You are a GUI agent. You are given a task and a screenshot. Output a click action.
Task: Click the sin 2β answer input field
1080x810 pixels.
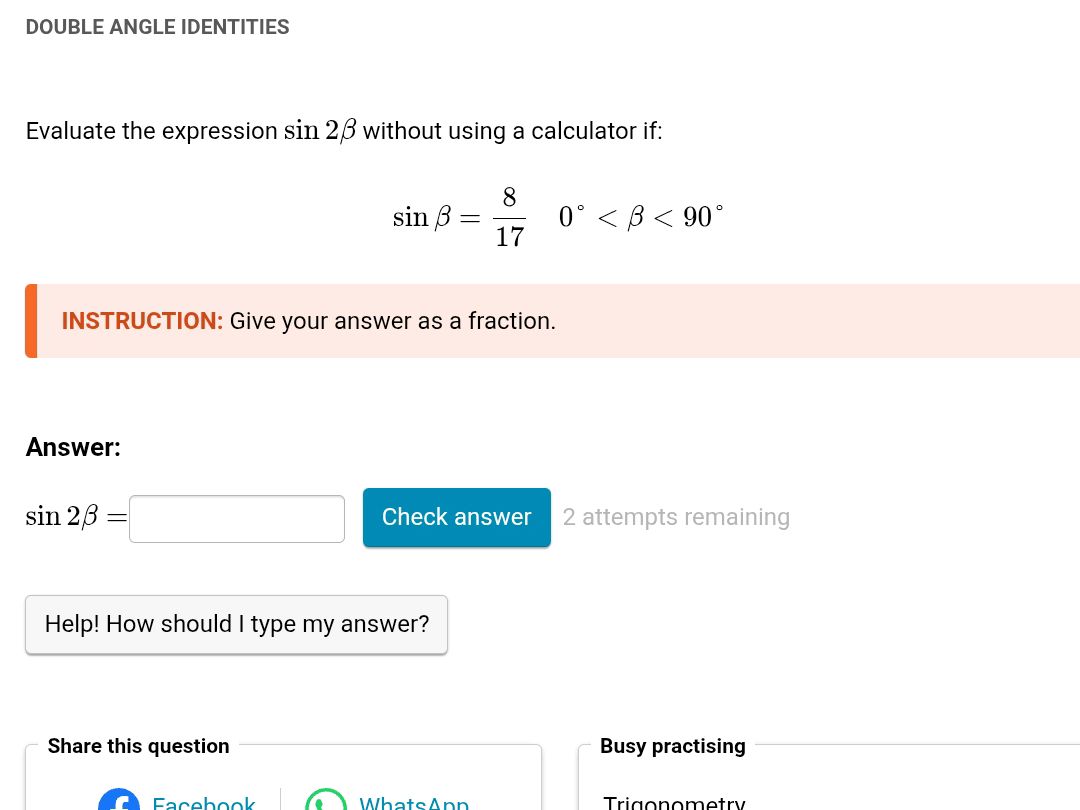236,518
